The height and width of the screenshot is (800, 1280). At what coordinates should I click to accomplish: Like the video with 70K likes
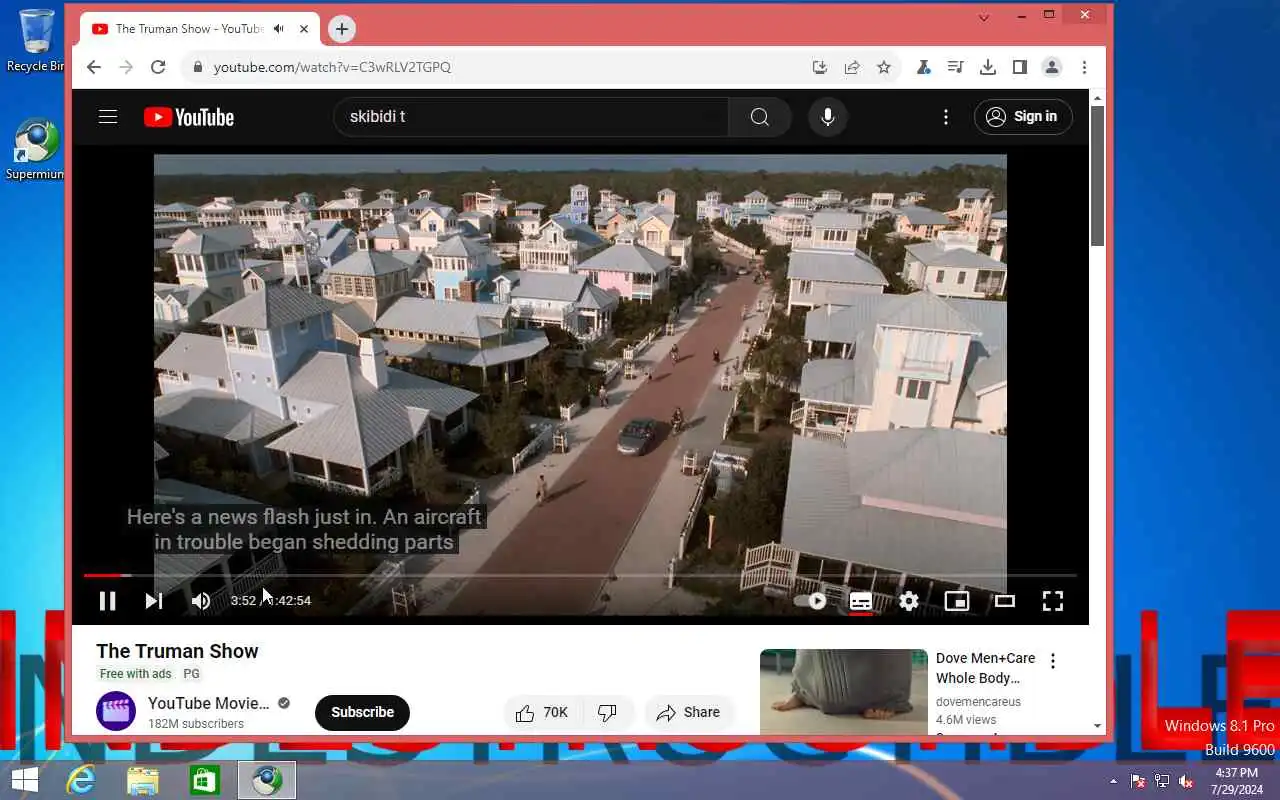tap(541, 713)
